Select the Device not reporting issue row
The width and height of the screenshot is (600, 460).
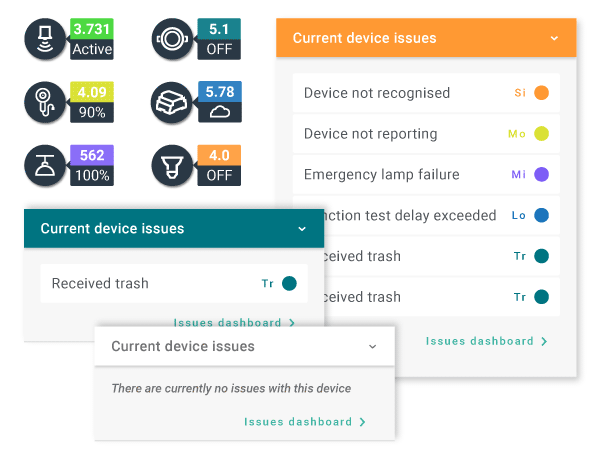coord(426,134)
